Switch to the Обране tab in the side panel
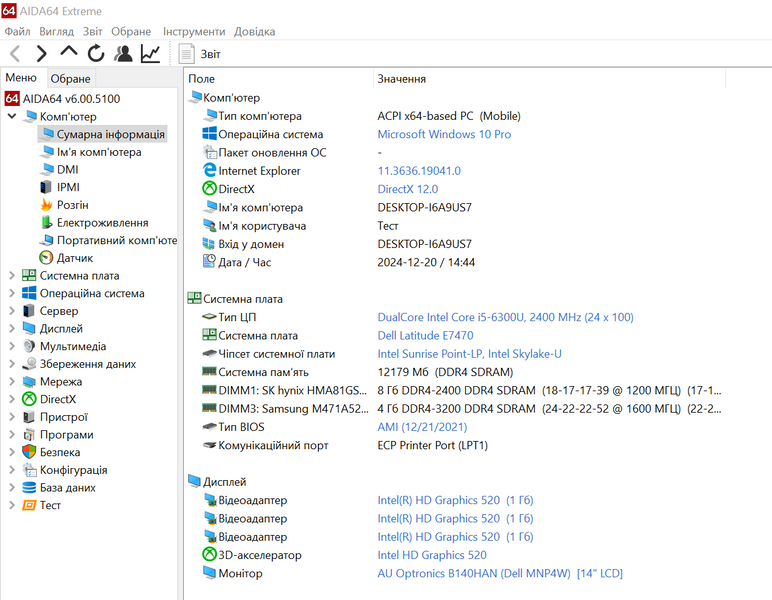This screenshot has height=600, width=772. point(70,79)
